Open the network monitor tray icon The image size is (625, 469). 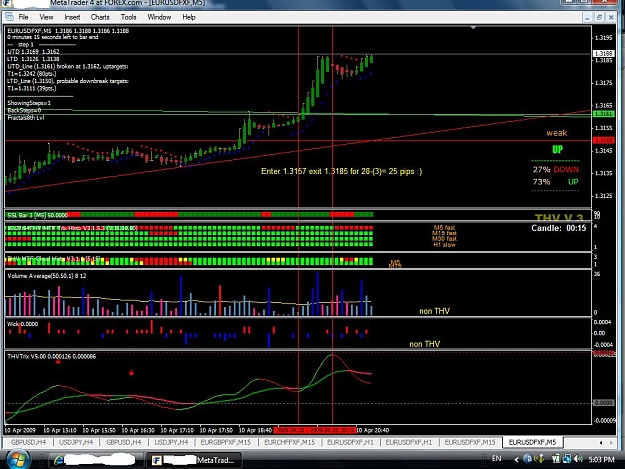[x=556, y=459]
